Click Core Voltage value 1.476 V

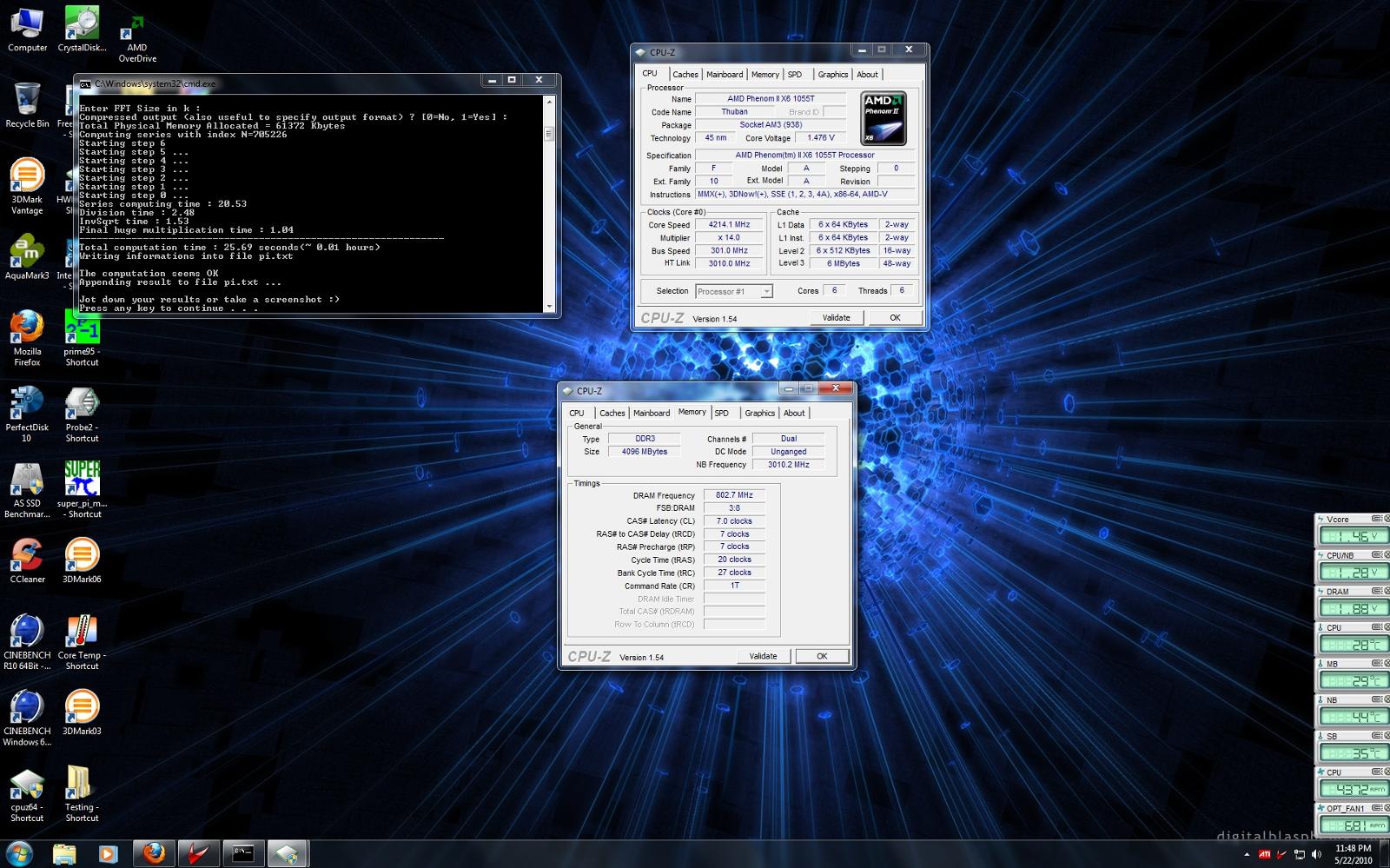(x=820, y=137)
